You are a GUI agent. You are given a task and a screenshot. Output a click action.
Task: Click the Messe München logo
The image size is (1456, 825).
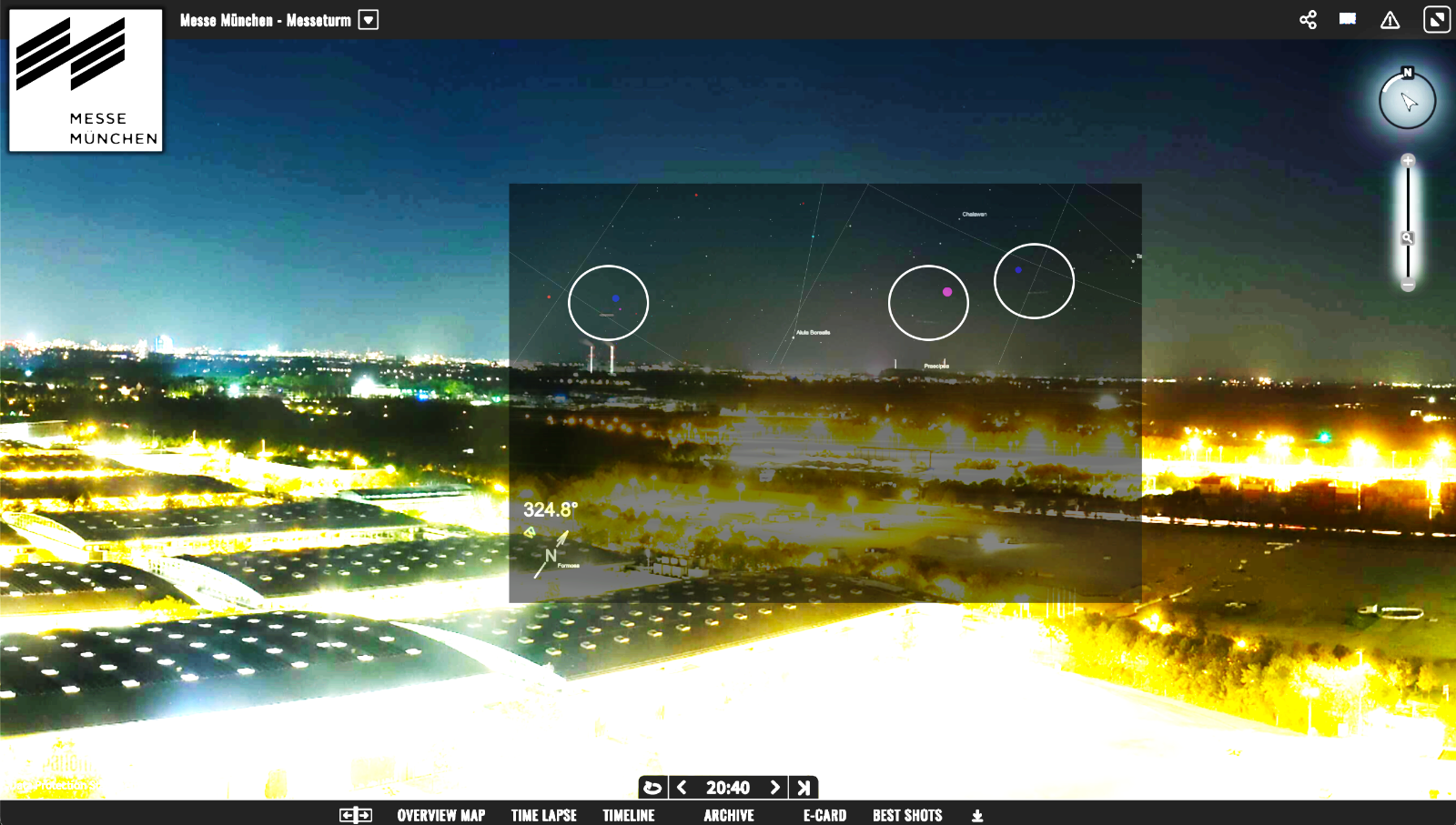pos(86,80)
